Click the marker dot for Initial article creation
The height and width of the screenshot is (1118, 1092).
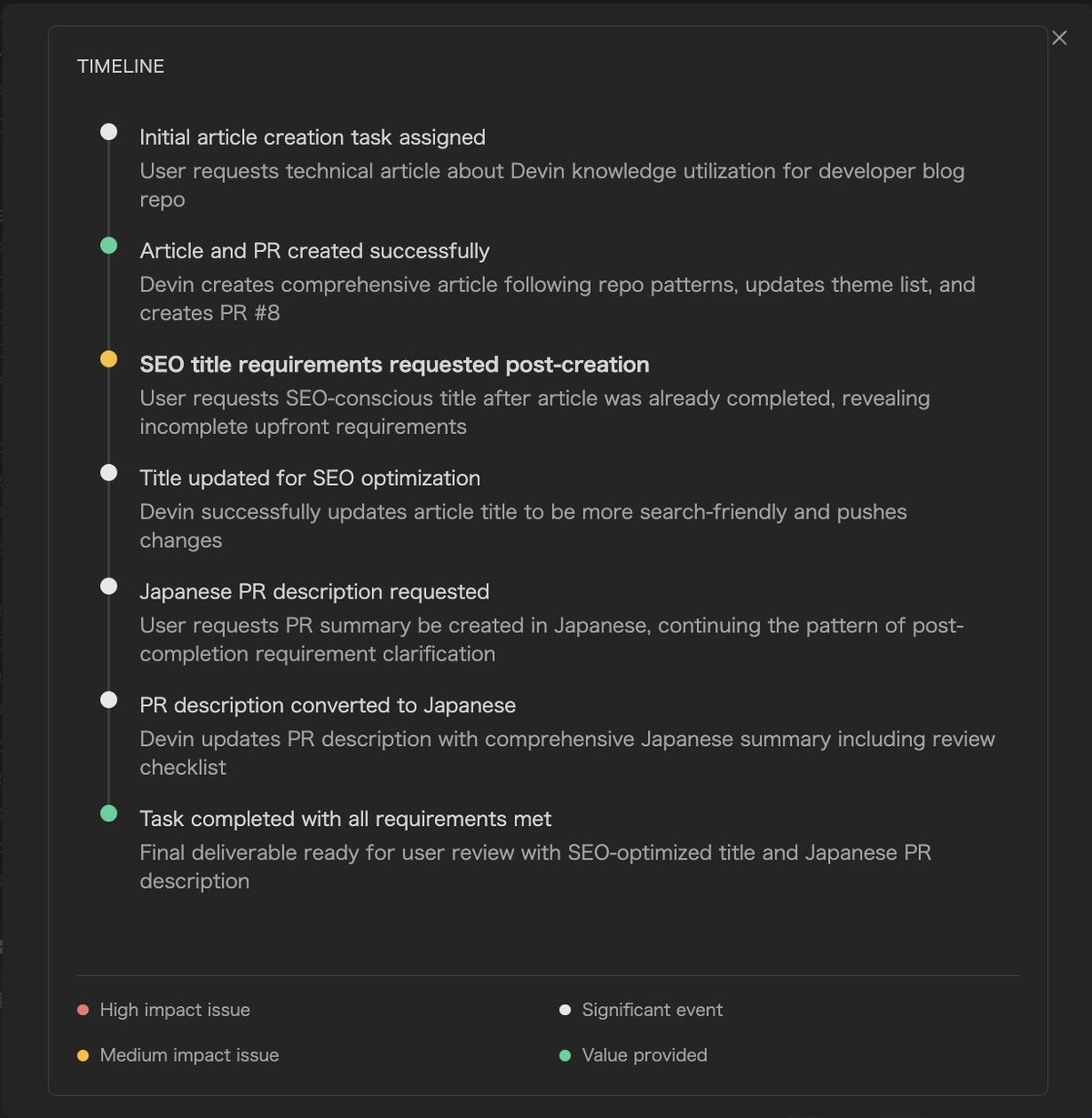pos(108,132)
